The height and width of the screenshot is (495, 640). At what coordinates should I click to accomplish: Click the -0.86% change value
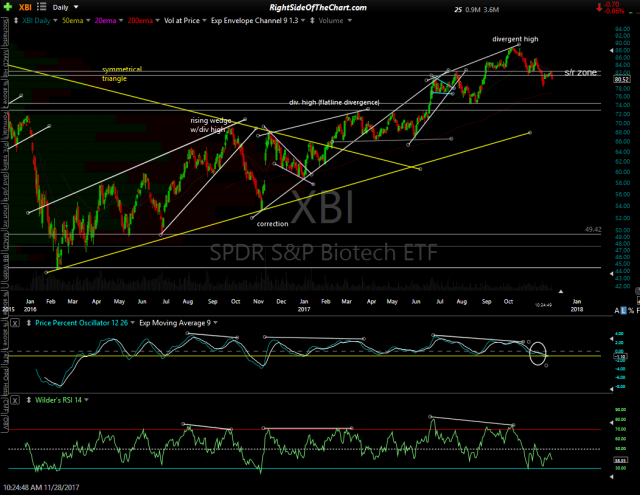(615, 11)
